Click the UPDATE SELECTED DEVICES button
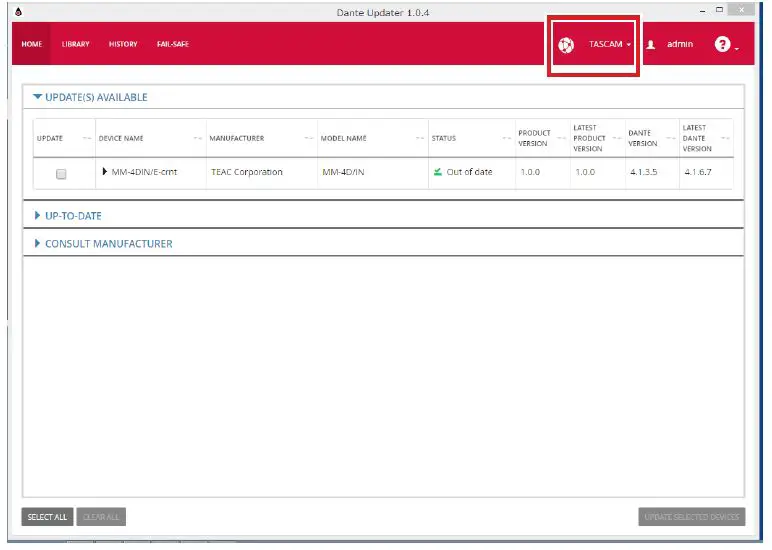 tap(692, 517)
